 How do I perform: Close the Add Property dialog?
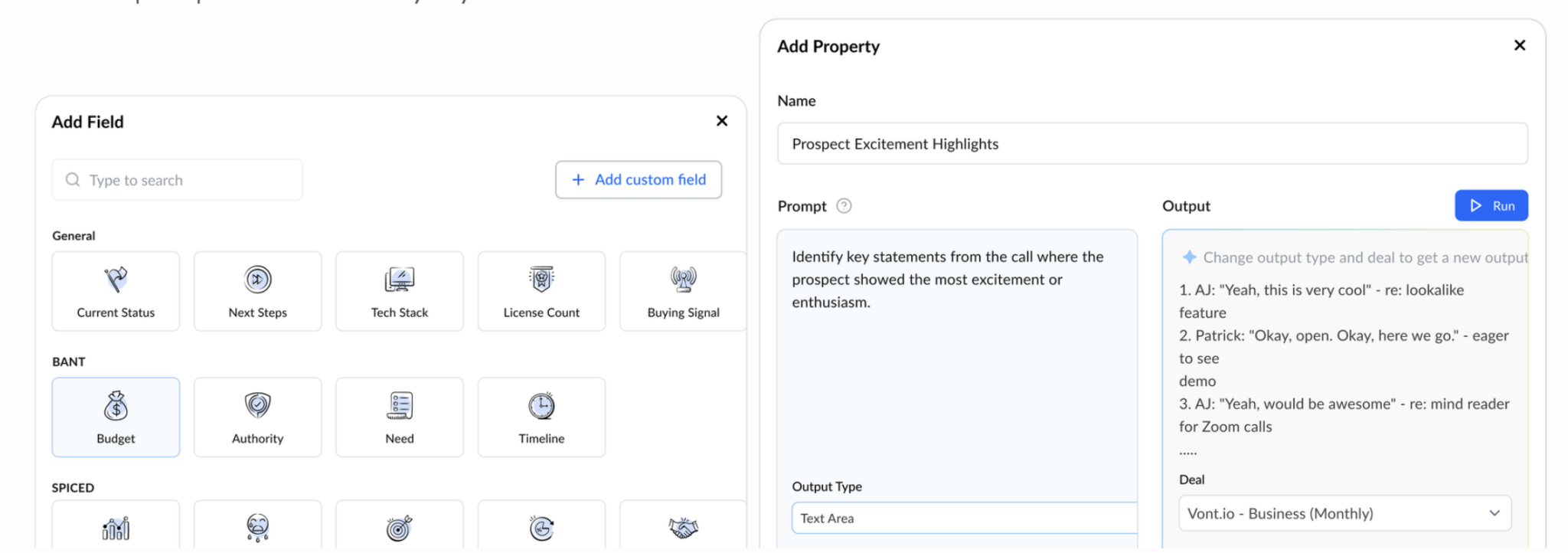tap(1520, 45)
